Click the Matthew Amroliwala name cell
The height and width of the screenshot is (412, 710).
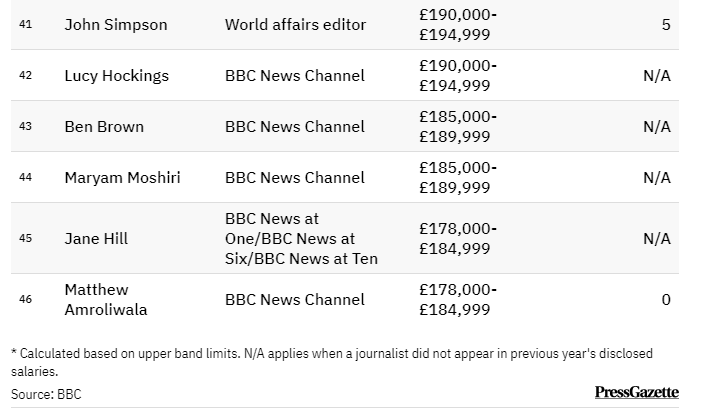pos(105,299)
